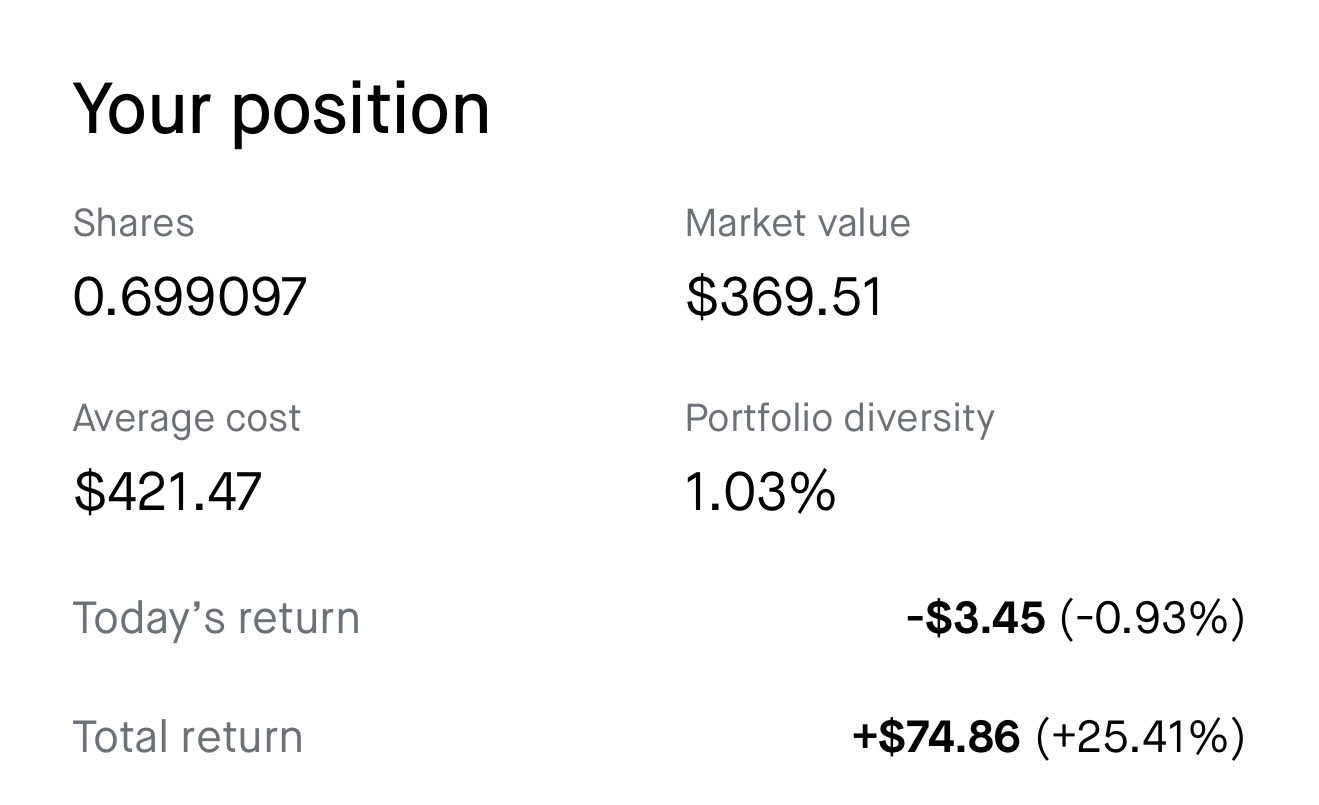Tap the -$3.45 today's return amount
The image size is (1319, 805).
[976, 618]
